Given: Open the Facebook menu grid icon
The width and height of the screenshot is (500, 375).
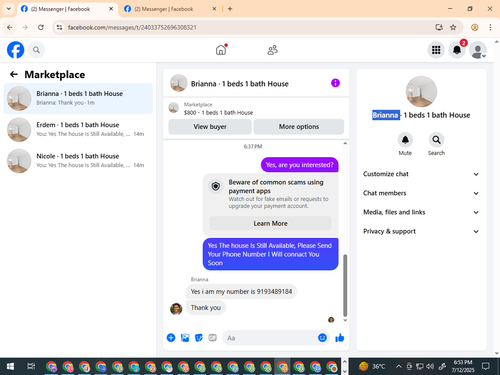Looking at the screenshot, I should coord(436,50).
